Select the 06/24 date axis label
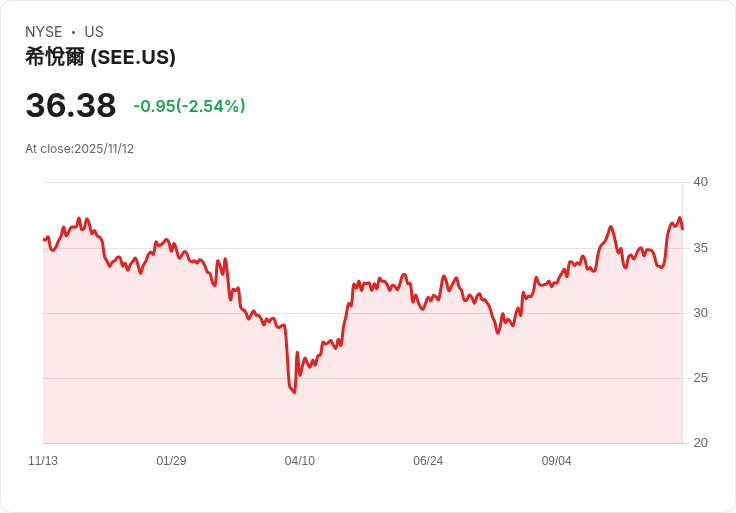Screen dimensions: 736x513 pos(428,461)
